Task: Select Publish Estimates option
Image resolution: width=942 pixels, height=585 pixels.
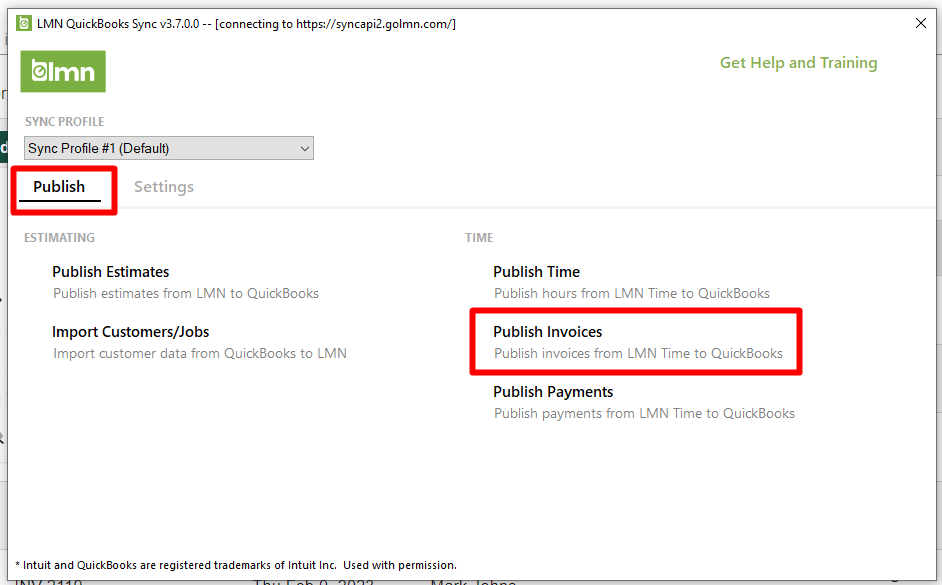Action: pyautogui.click(x=111, y=271)
